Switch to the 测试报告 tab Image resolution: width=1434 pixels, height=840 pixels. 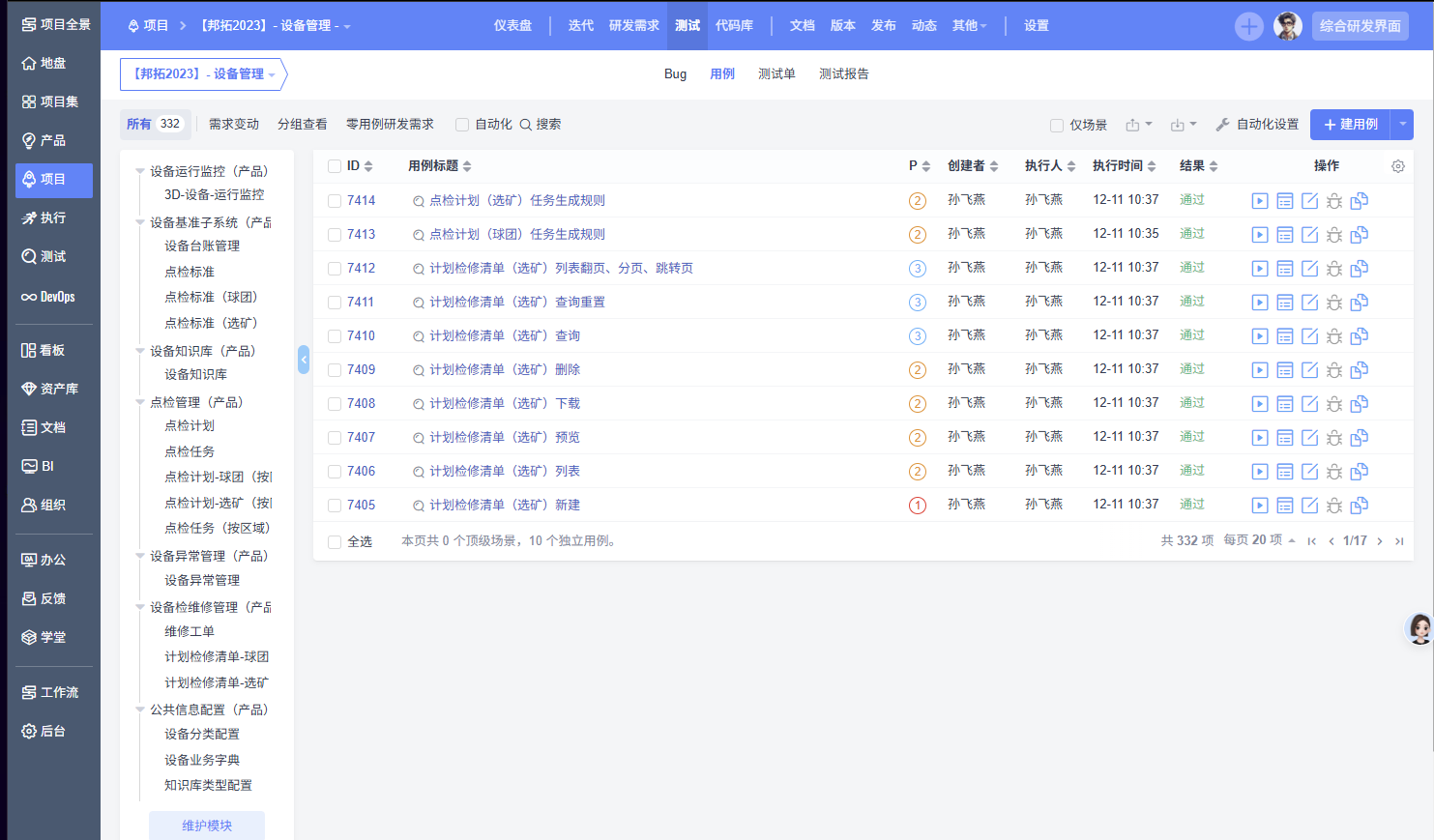pyautogui.click(x=843, y=74)
